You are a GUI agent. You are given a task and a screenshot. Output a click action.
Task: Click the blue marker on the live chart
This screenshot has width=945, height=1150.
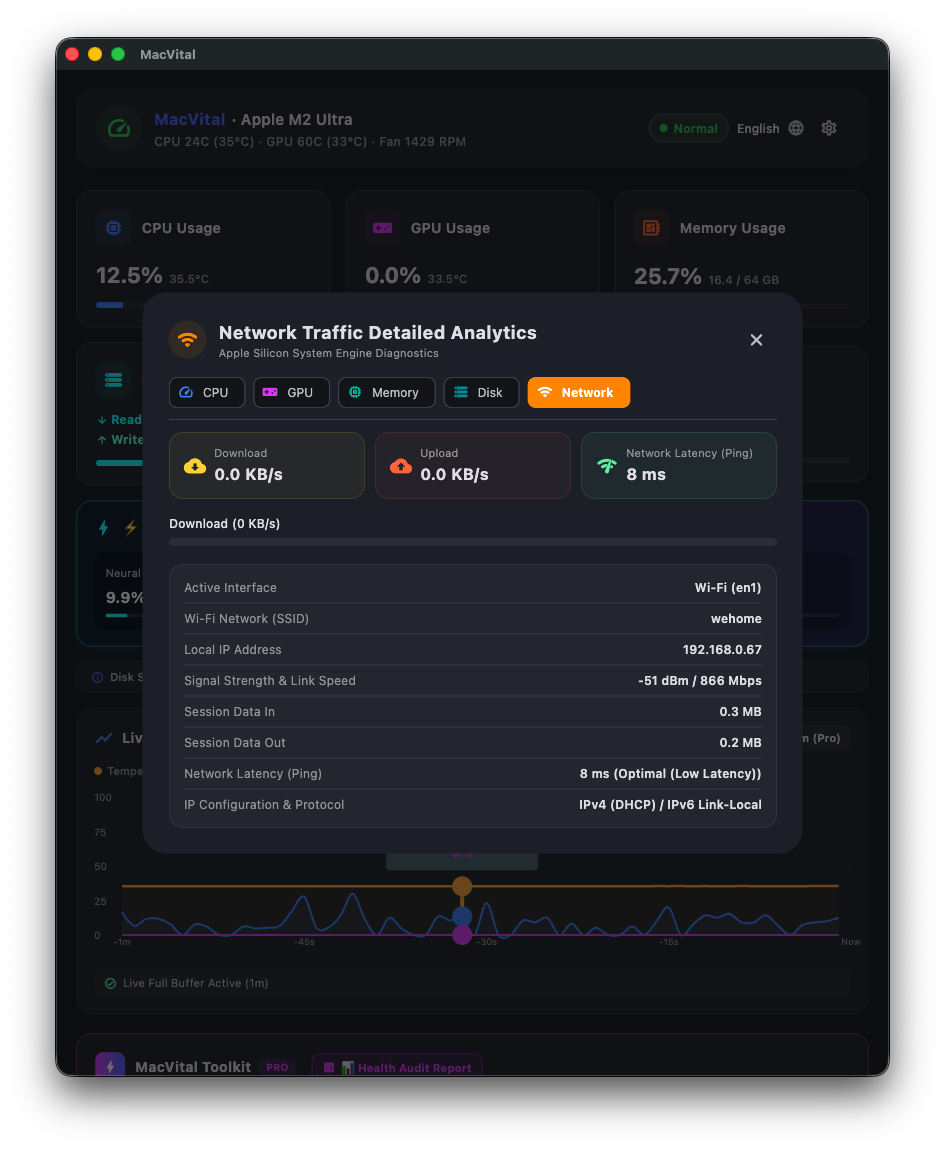click(462, 916)
